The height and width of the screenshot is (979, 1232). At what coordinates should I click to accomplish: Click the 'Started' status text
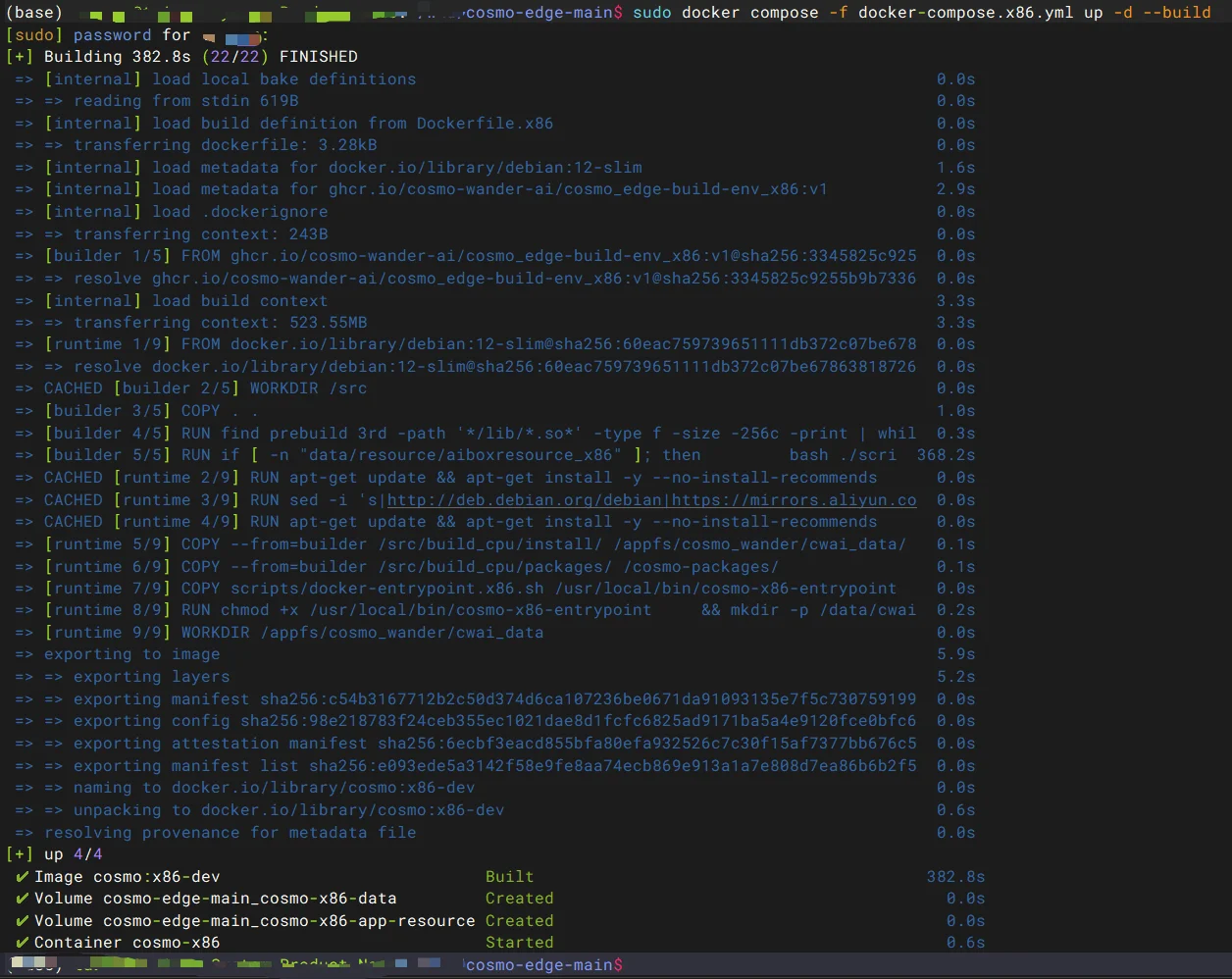coord(520,943)
